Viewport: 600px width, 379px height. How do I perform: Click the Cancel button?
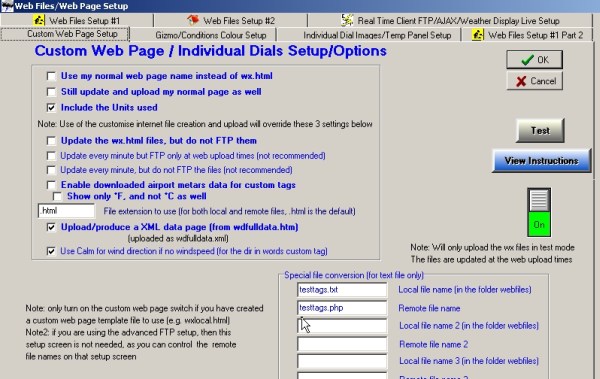(x=534, y=81)
